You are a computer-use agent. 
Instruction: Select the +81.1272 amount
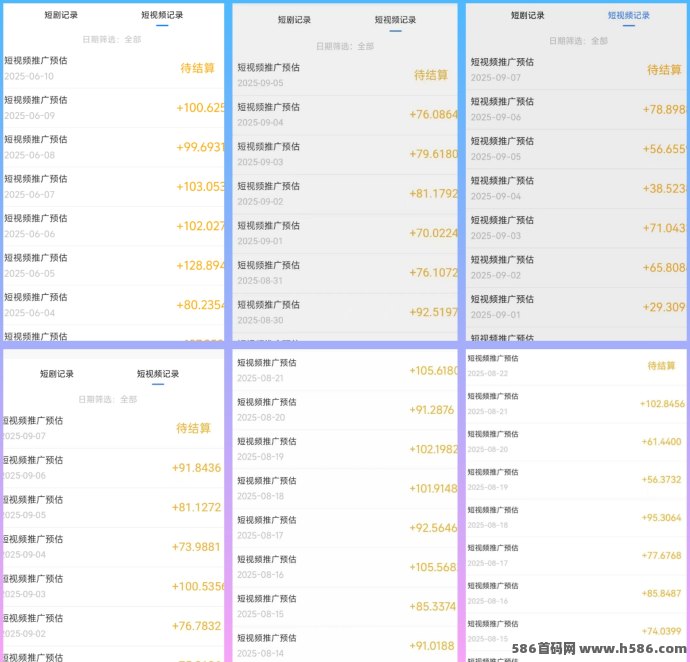pyautogui.click(x=196, y=508)
